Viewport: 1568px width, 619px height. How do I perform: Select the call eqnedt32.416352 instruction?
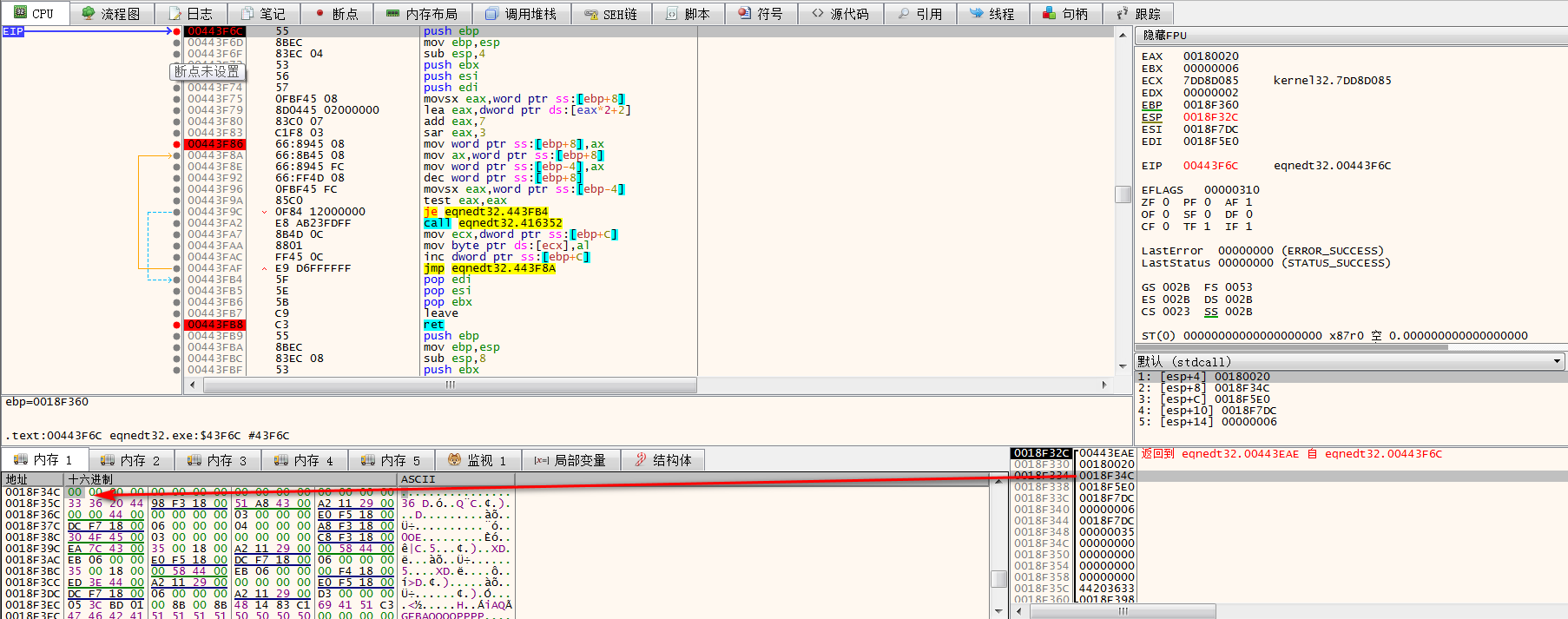tap(493, 223)
